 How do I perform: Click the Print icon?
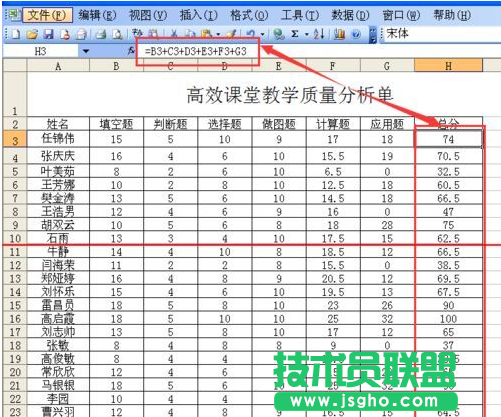click(101, 34)
